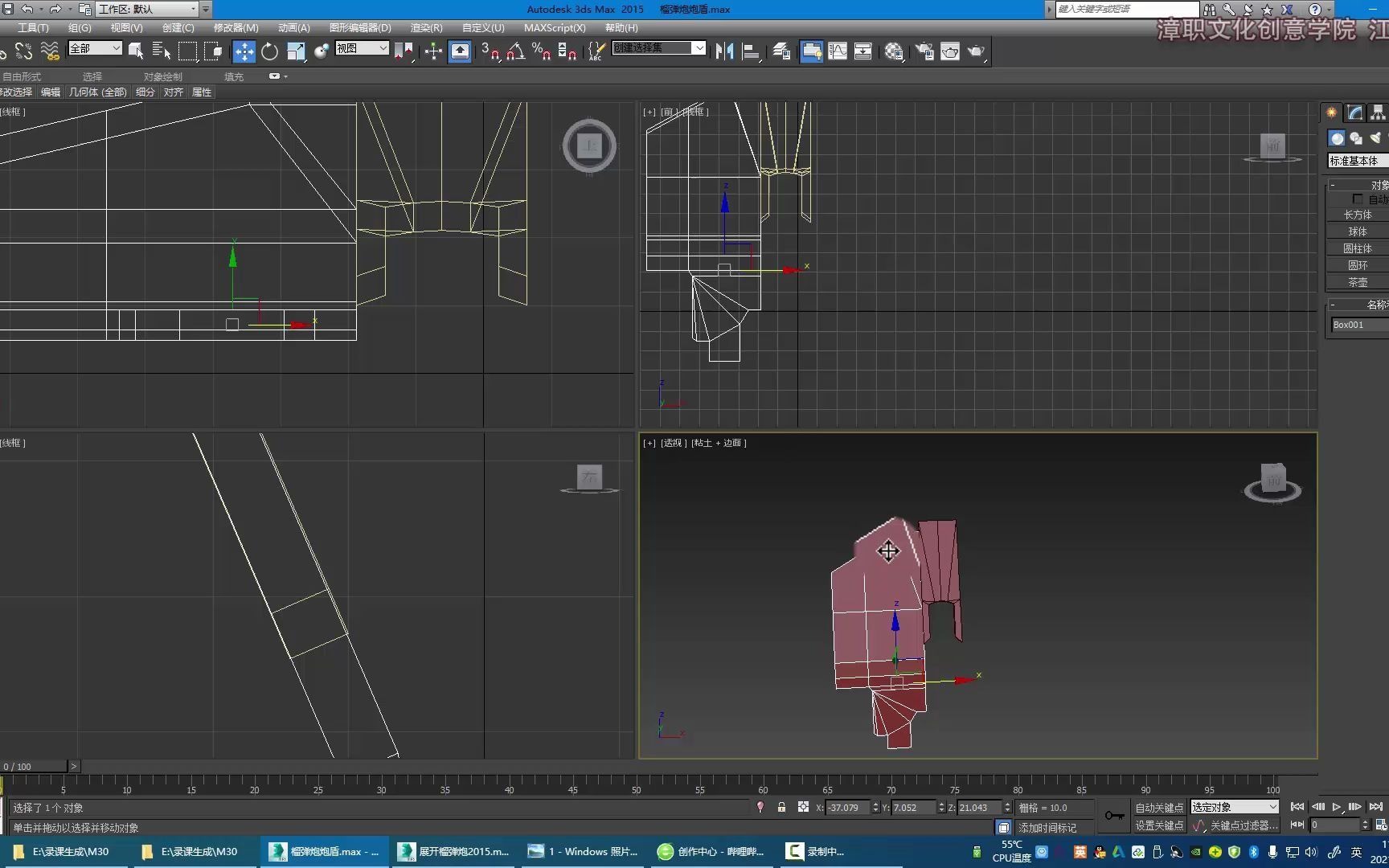Click the time slider 0 / 100
This screenshot has height=868, width=1389.
(34, 766)
